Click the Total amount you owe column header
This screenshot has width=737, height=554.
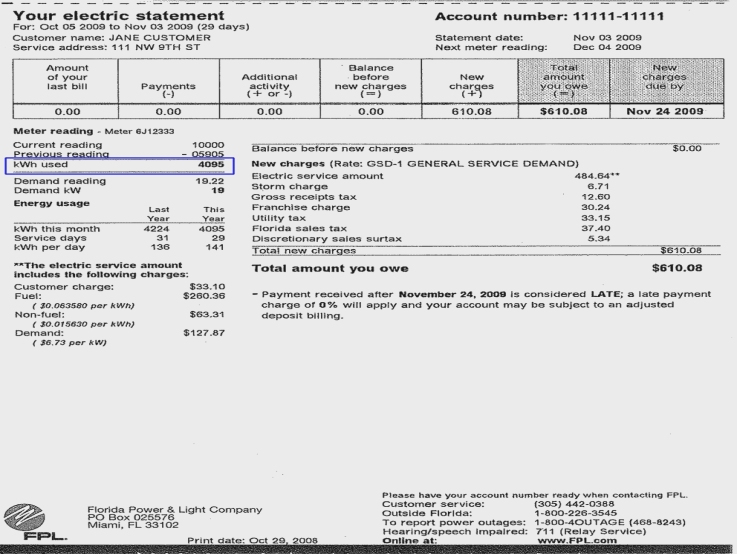click(x=564, y=81)
